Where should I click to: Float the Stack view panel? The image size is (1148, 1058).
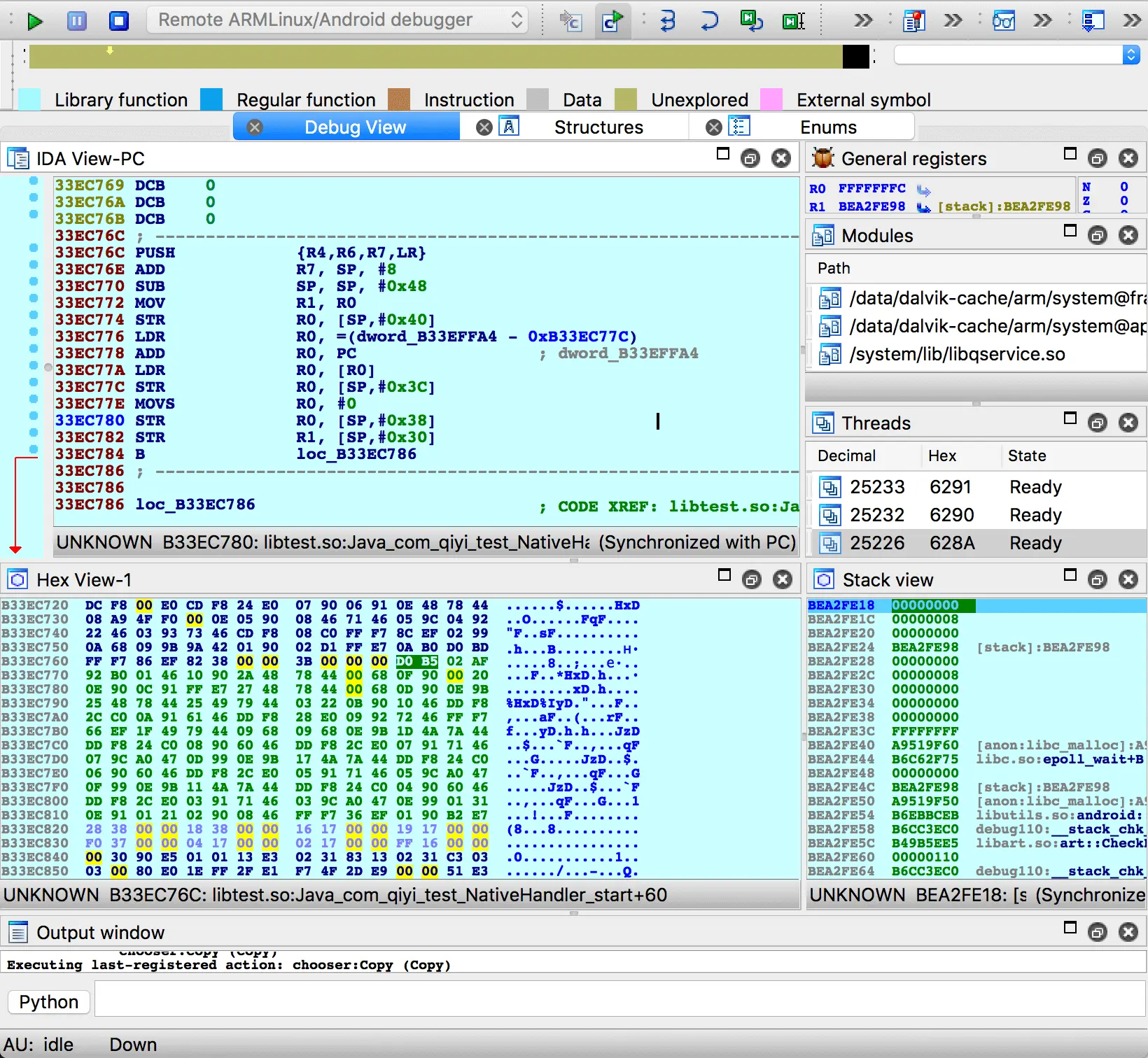[x=1098, y=579]
